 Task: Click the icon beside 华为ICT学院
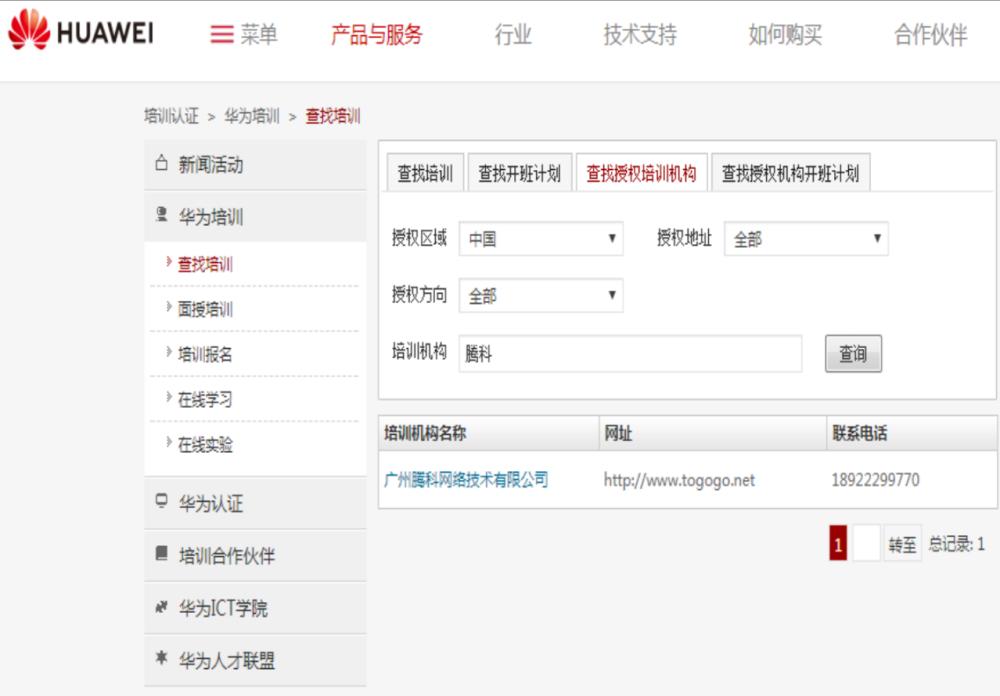tap(161, 606)
